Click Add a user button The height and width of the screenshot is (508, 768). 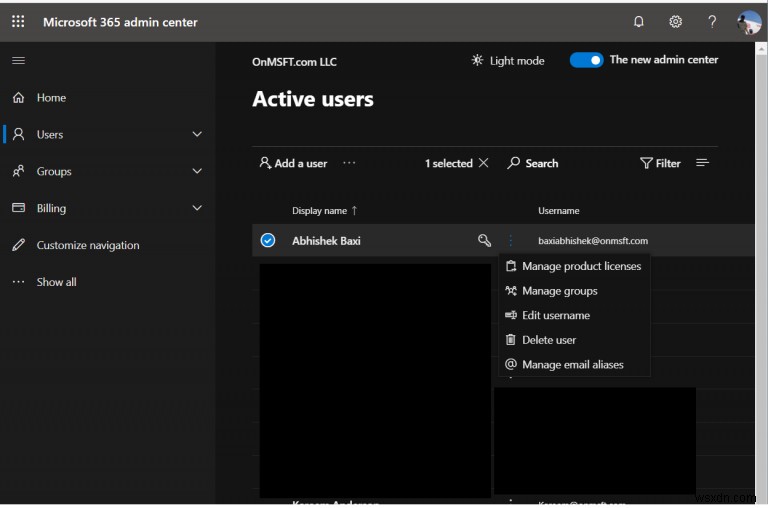[x=293, y=163]
